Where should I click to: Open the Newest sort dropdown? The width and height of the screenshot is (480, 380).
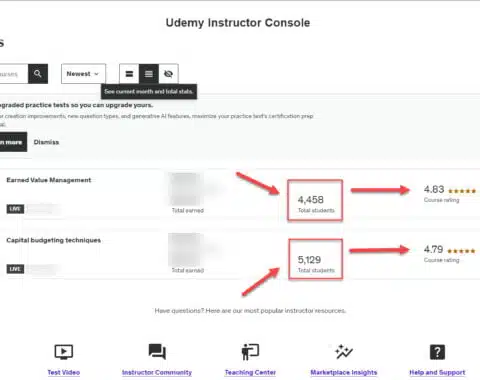tap(83, 74)
